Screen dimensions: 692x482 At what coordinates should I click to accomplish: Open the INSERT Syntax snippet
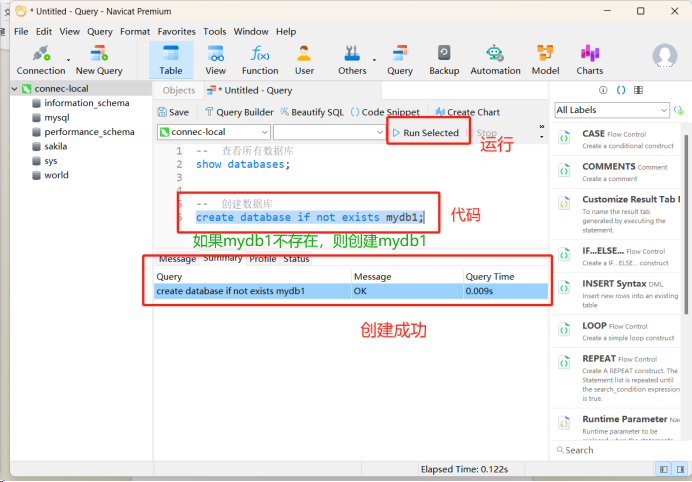tap(618, 294)
